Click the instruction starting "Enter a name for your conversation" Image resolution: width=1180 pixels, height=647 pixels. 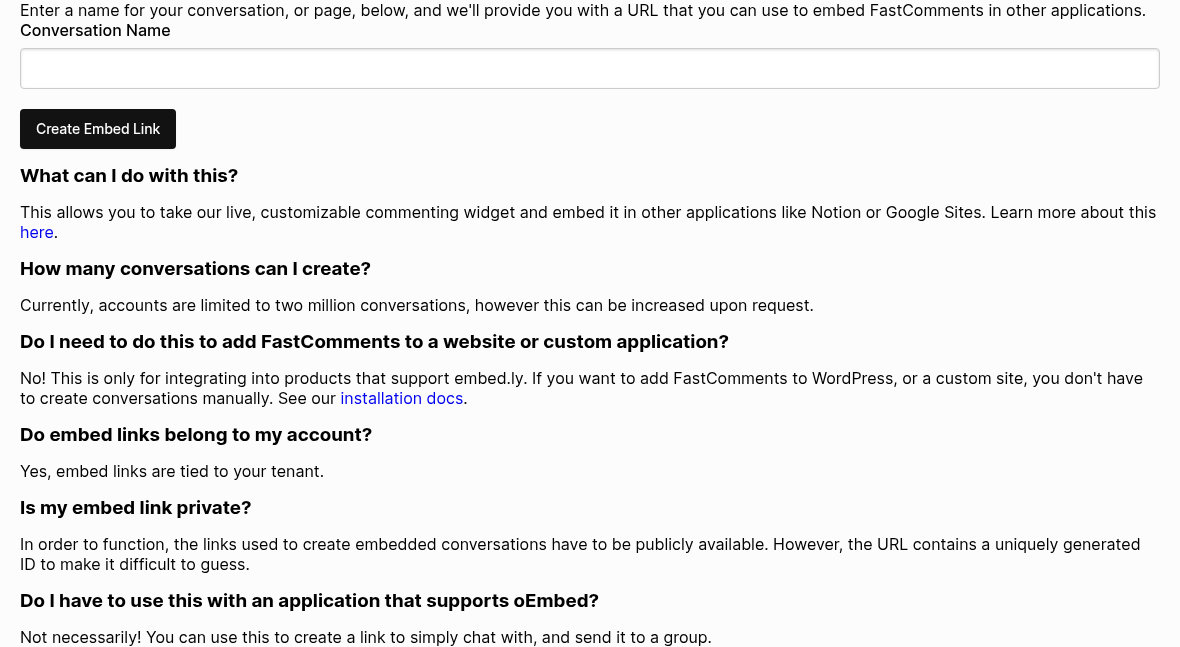tap(582, 11)
